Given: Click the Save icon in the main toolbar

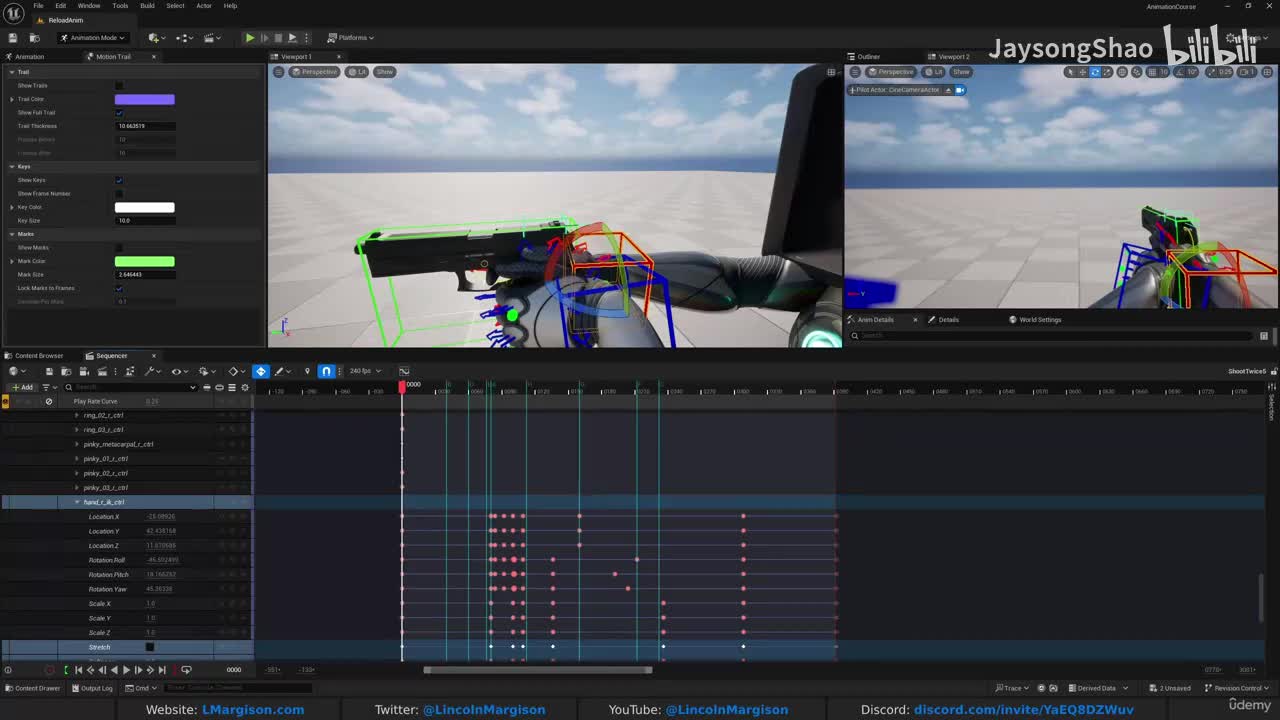Looking at the screenshot, I should click(x=12, y=38).
